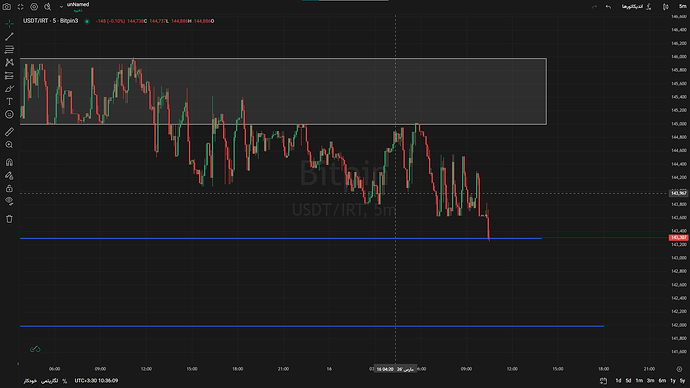Click the redo arrow in top toolbar
This screenshot has height=388, width=690.
pyautogui.click(x=595, y=7)
